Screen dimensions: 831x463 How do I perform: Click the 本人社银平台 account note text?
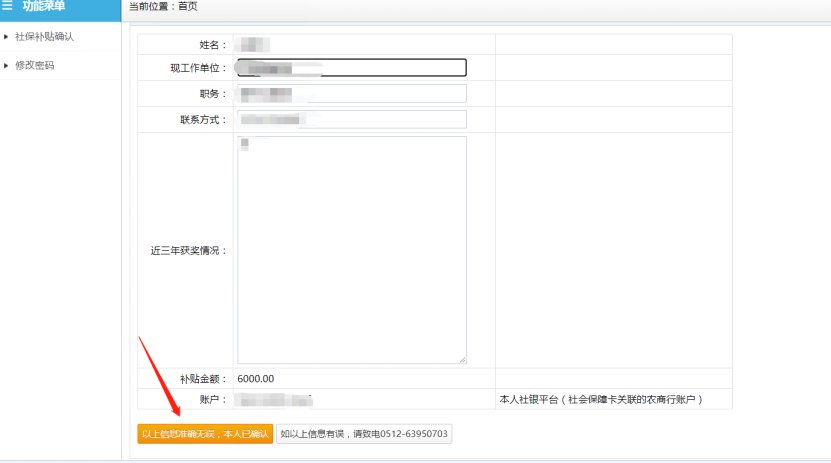pos(602,400)
